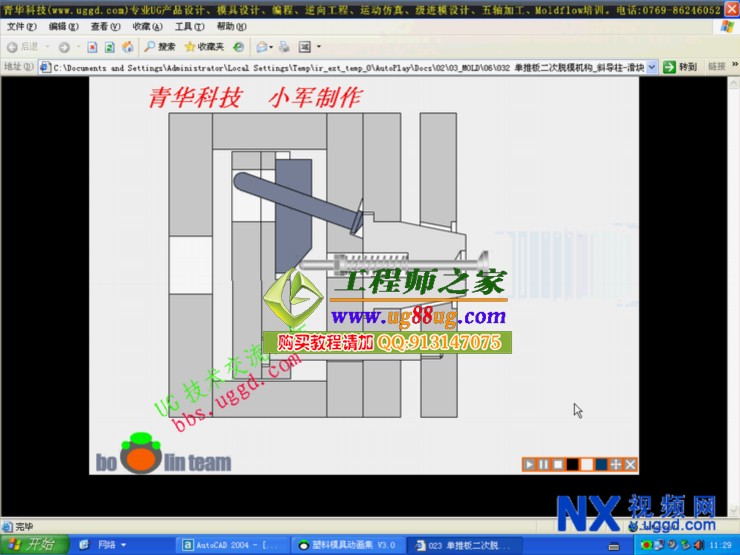Click the IE quick launch icon
The height and width of the screenshot is (555, 740).
(x=84, y=545)
